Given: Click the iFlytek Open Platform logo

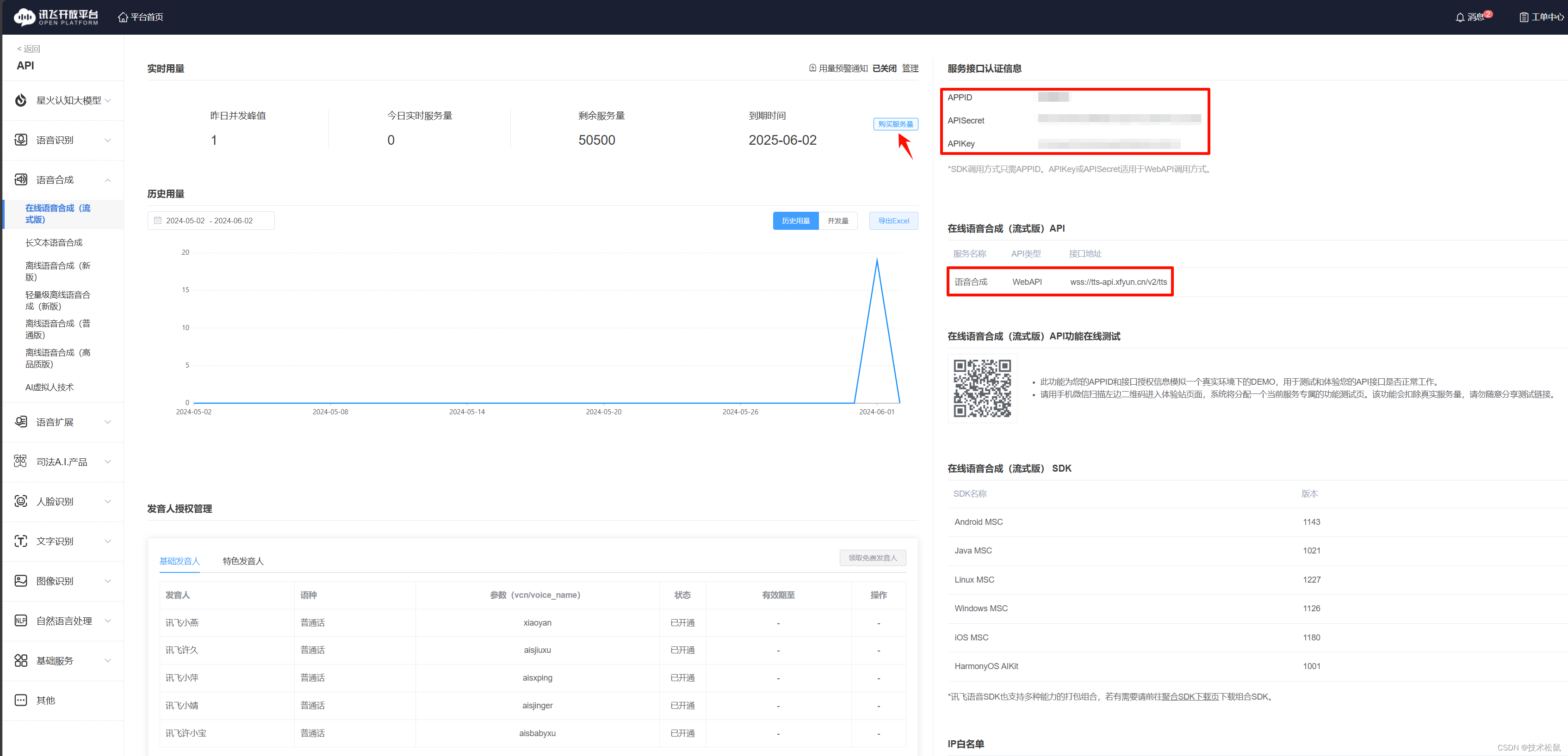Looking at the screenshot, I should pyautogui.click(x=56, y=17).
